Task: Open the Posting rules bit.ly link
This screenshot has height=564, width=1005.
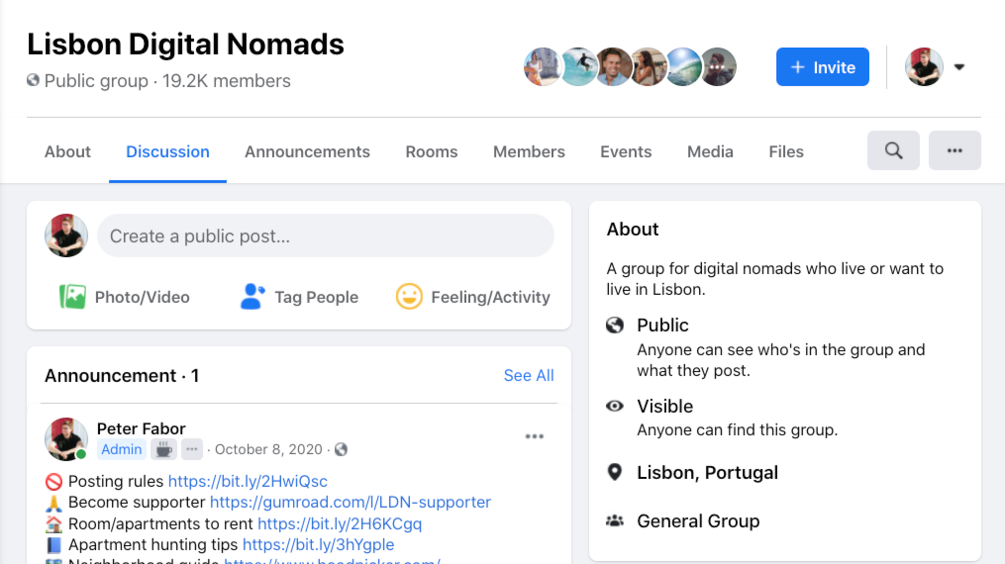Action: click(x=247, y=481)
